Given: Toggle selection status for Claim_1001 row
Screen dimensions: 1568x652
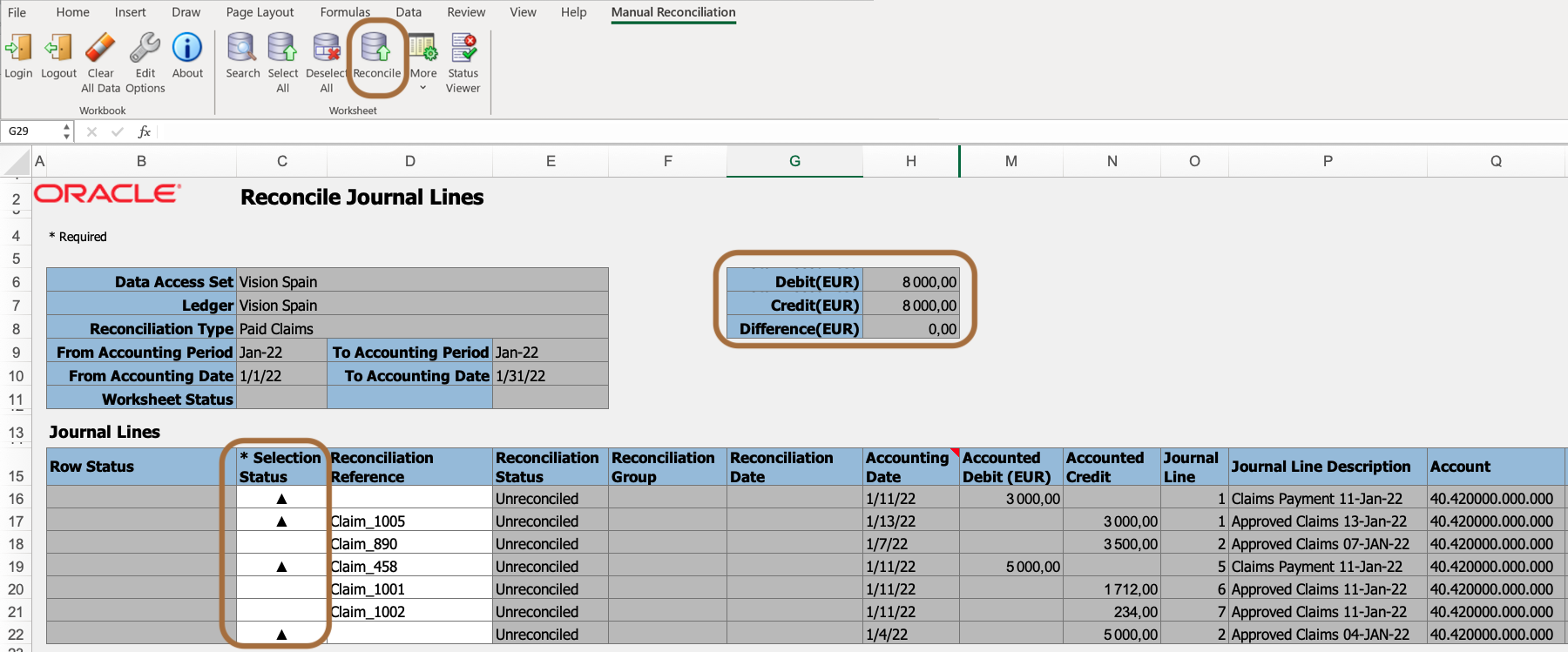Looking at the screenshot, I should pyautogui.click(x=281, y=589).
